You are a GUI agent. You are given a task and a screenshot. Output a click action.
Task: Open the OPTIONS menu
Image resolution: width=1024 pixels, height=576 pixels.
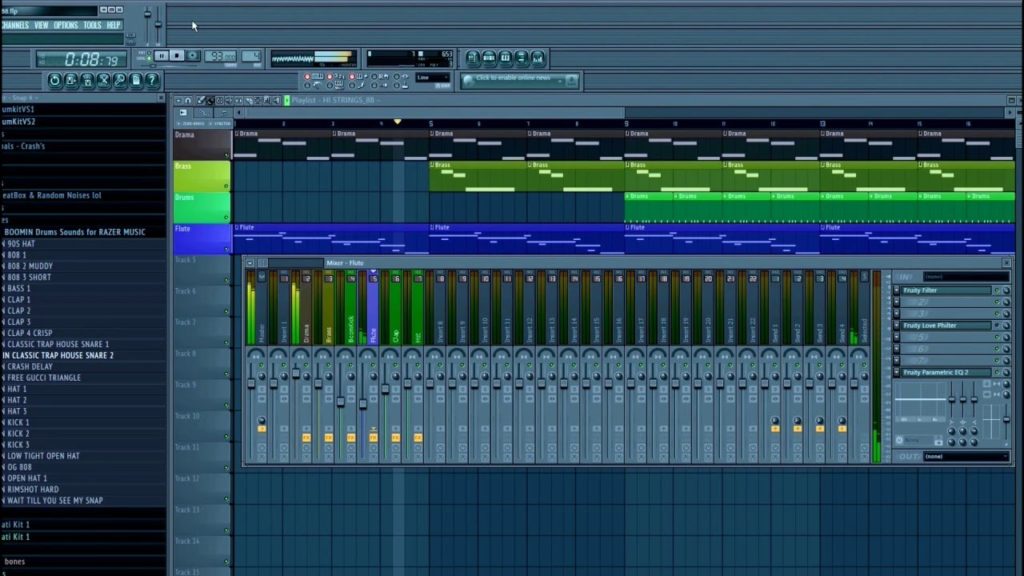[x=65, y=25]
